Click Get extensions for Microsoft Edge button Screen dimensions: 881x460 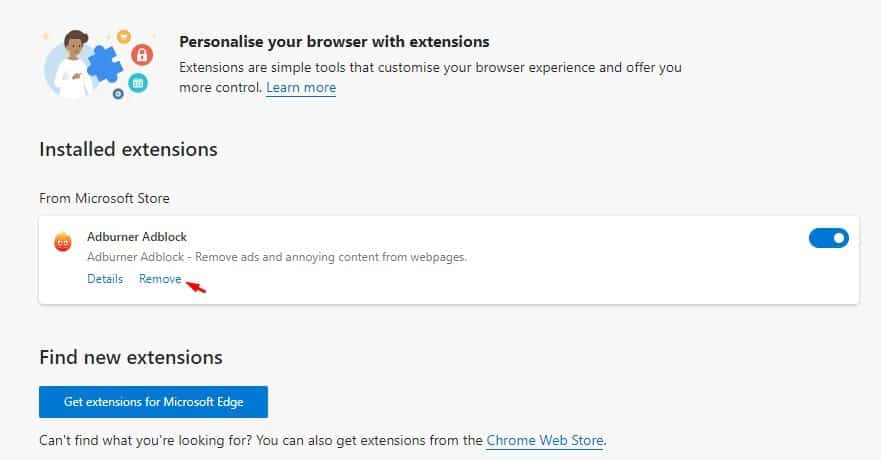pos(153,402)
